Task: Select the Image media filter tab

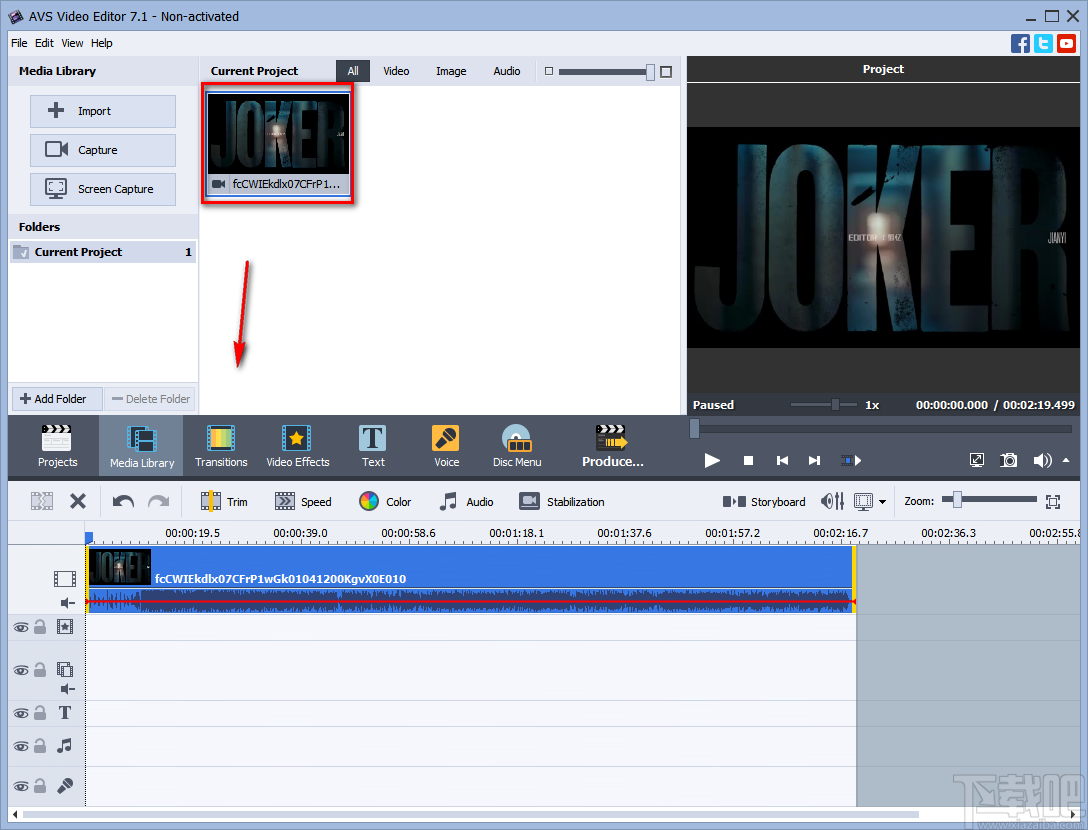Action: (451, 71)
